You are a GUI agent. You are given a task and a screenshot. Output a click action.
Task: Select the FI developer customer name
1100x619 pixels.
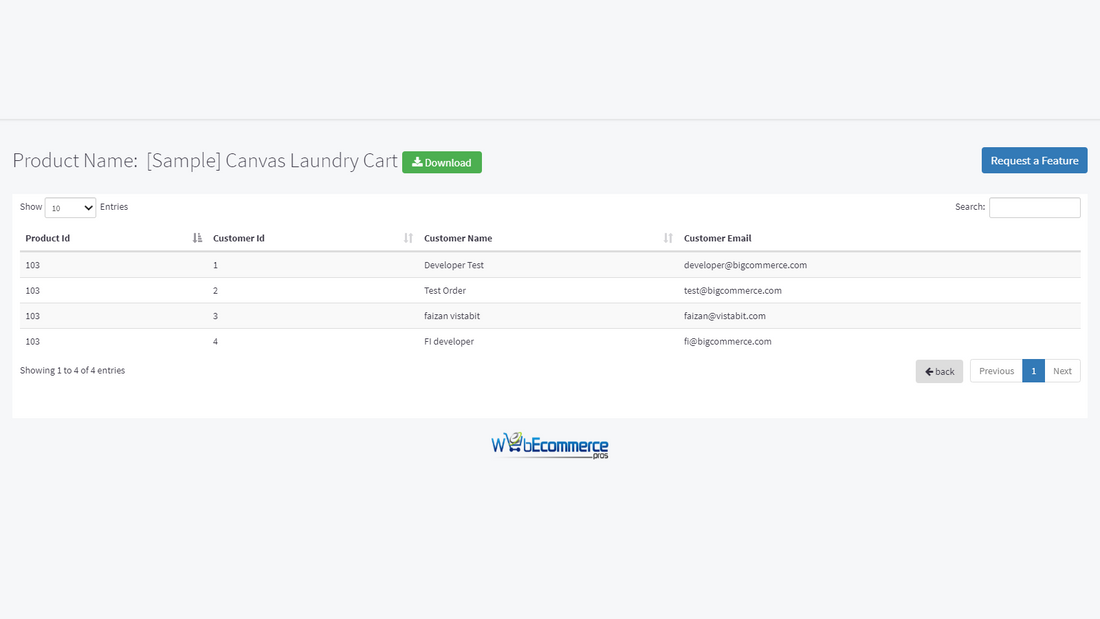(449, 342)
